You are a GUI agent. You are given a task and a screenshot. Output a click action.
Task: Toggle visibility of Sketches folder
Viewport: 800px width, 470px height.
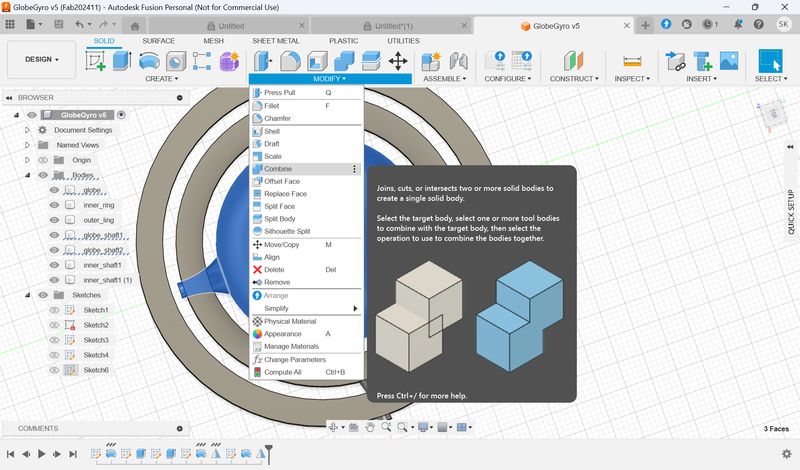(43, 295)
